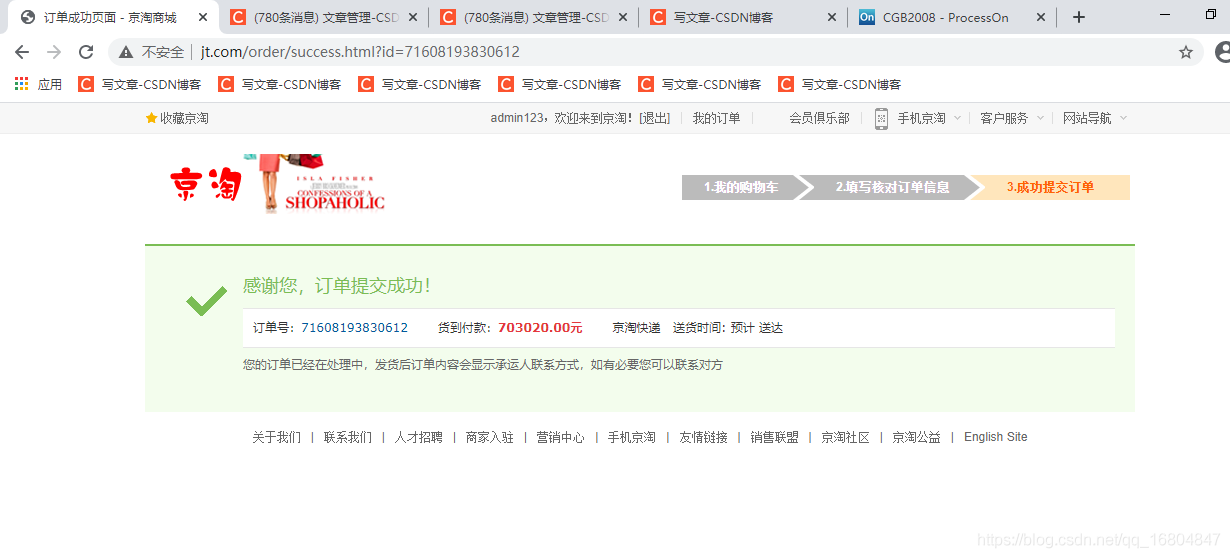Viewport: 1230px width, 558px height.
Task: Close the first 文章管理-CSDN tab
Action: 413,17
